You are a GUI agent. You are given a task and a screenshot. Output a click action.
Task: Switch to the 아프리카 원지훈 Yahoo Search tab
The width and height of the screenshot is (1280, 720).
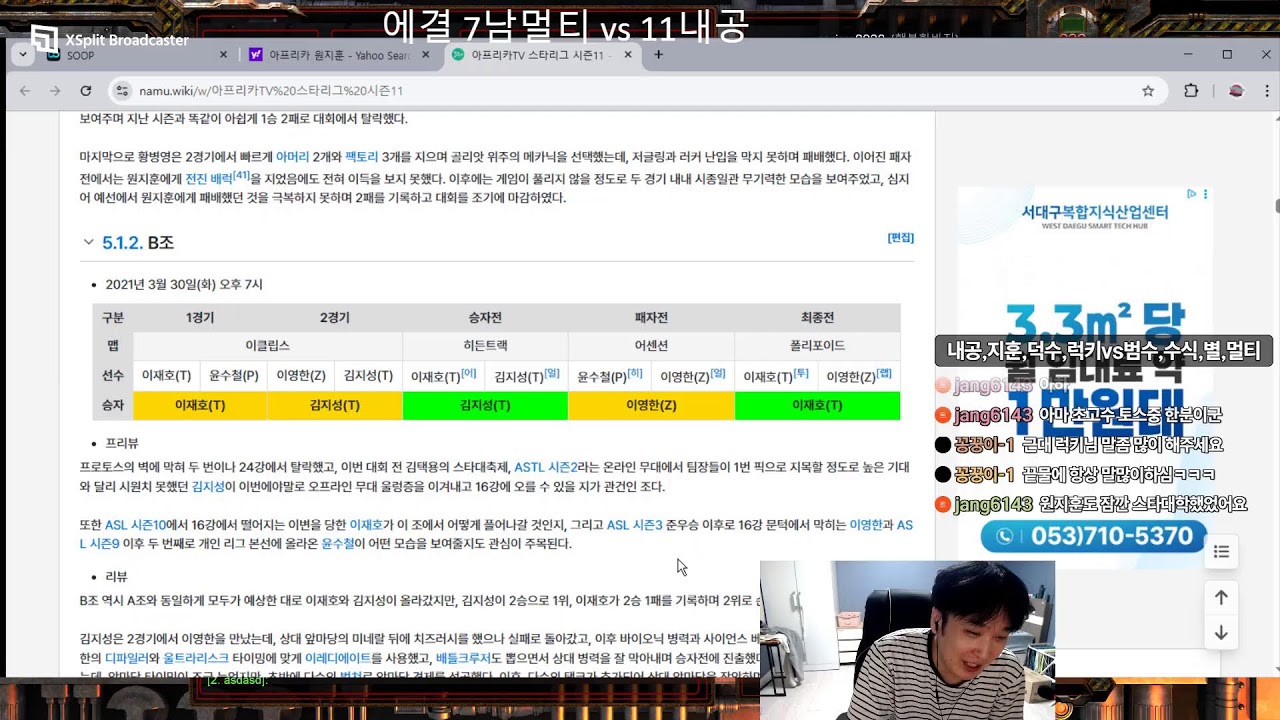(339, 55)
